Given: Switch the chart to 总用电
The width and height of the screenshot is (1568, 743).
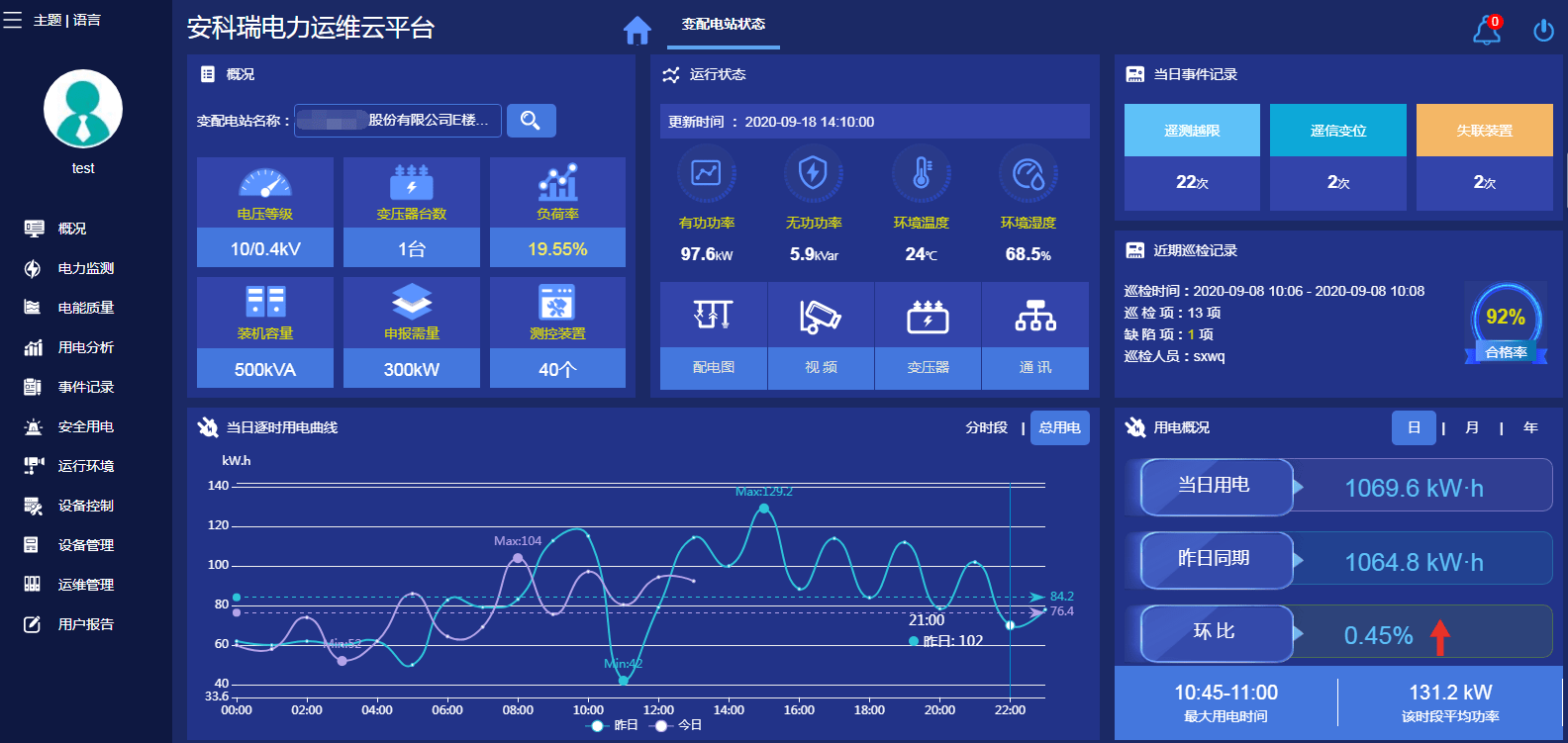Looking at the screenshot, I should 1060,427.
